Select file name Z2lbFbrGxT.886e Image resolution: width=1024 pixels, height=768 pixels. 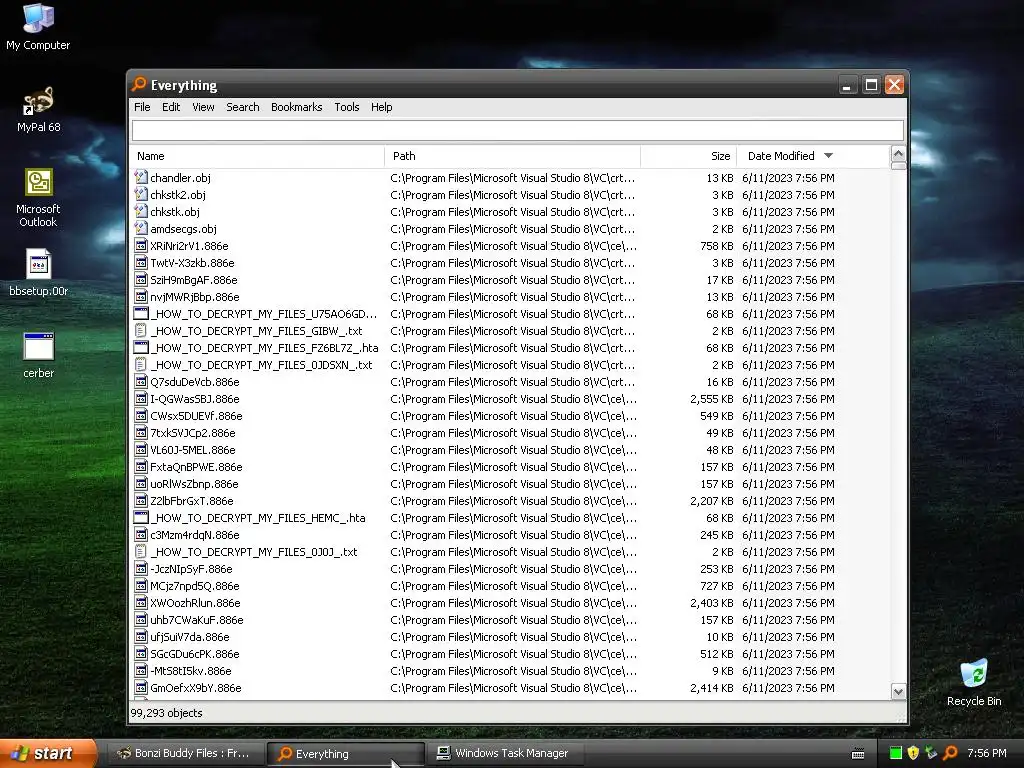click(x=191, y=501)
